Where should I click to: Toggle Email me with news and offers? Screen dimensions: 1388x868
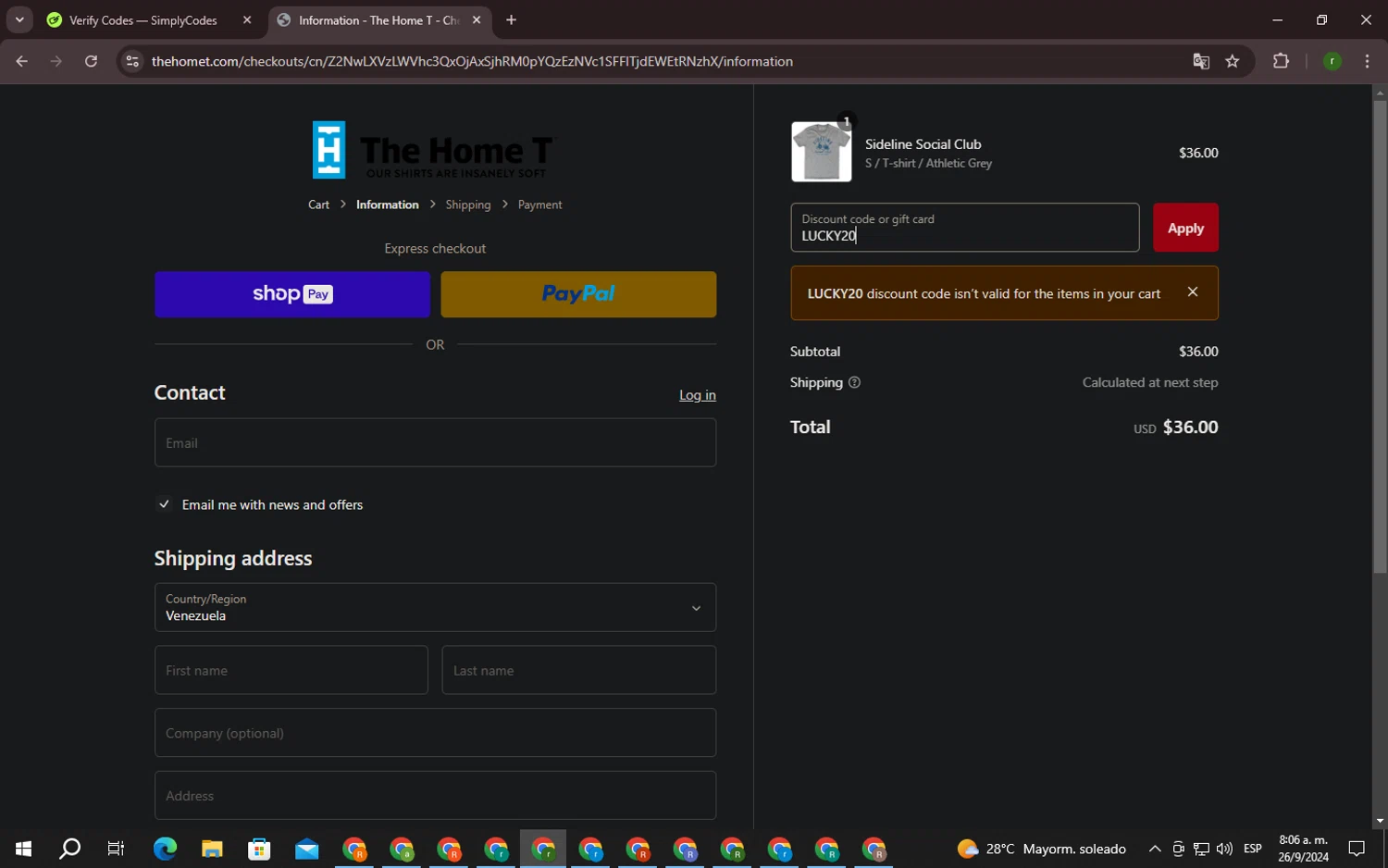point(164,504)
